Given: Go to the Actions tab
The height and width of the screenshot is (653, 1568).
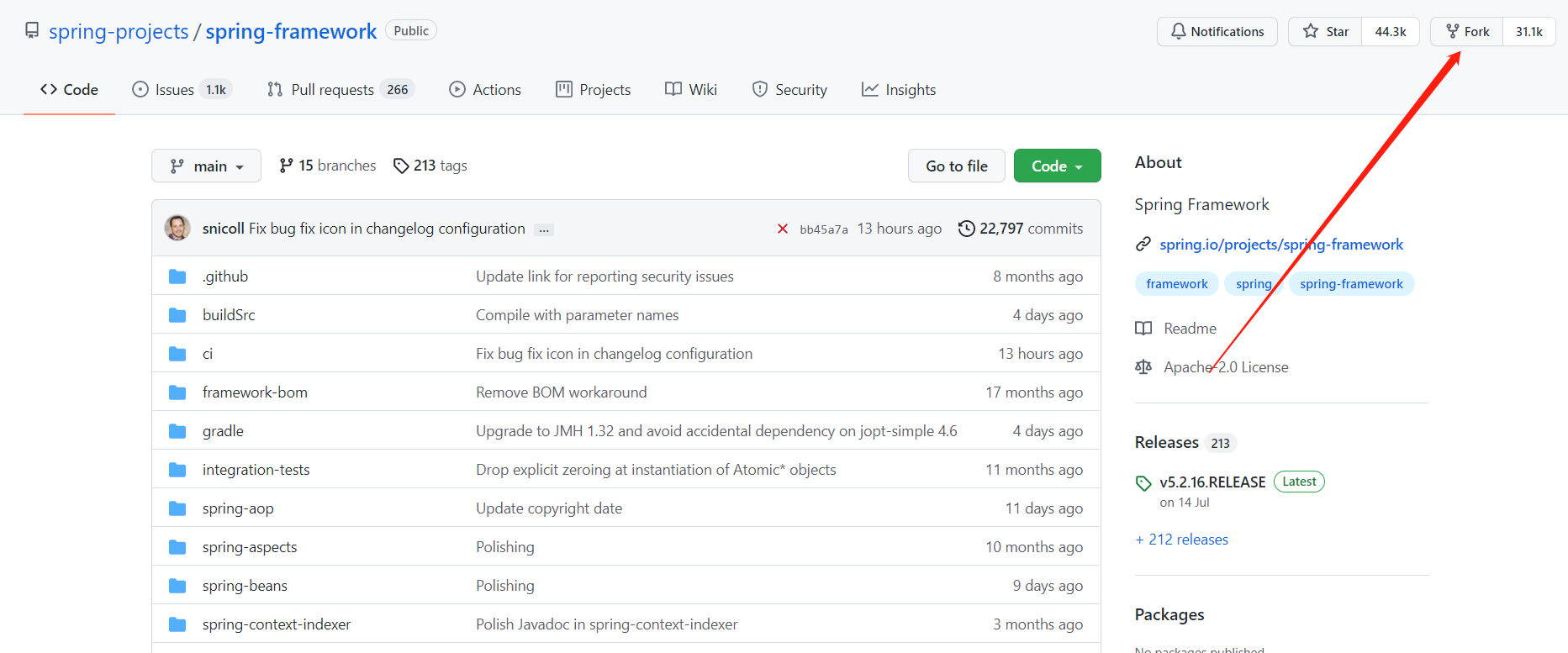Looking at the screenshot, I should pos(485,89).
